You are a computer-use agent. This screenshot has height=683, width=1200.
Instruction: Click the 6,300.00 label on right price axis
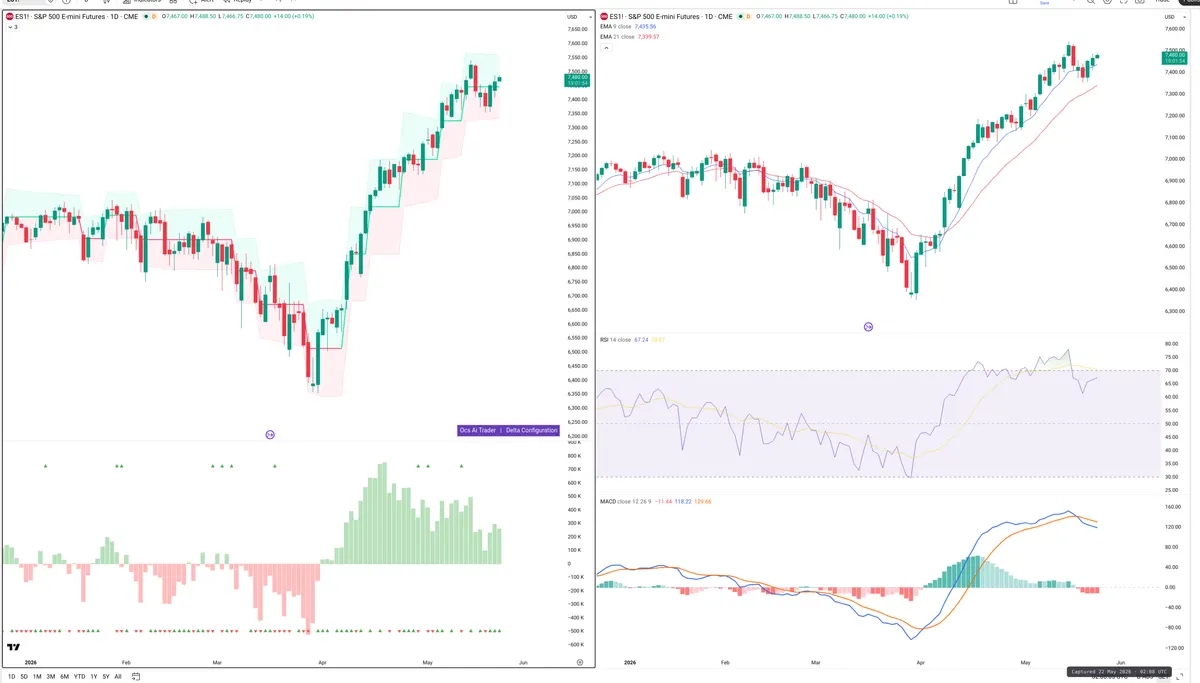(1176, 312)
